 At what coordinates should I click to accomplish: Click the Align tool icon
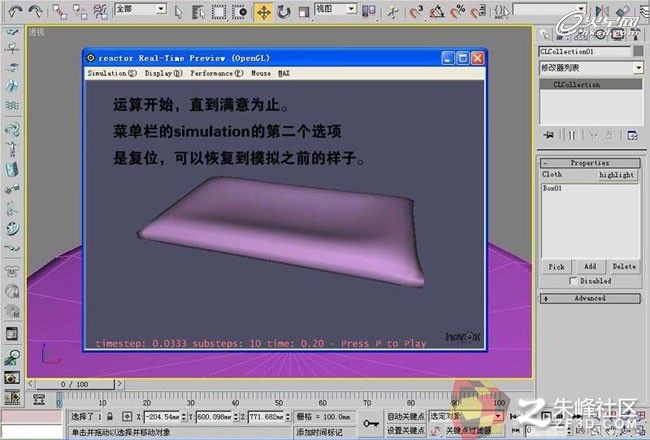(x=622, y=12)
